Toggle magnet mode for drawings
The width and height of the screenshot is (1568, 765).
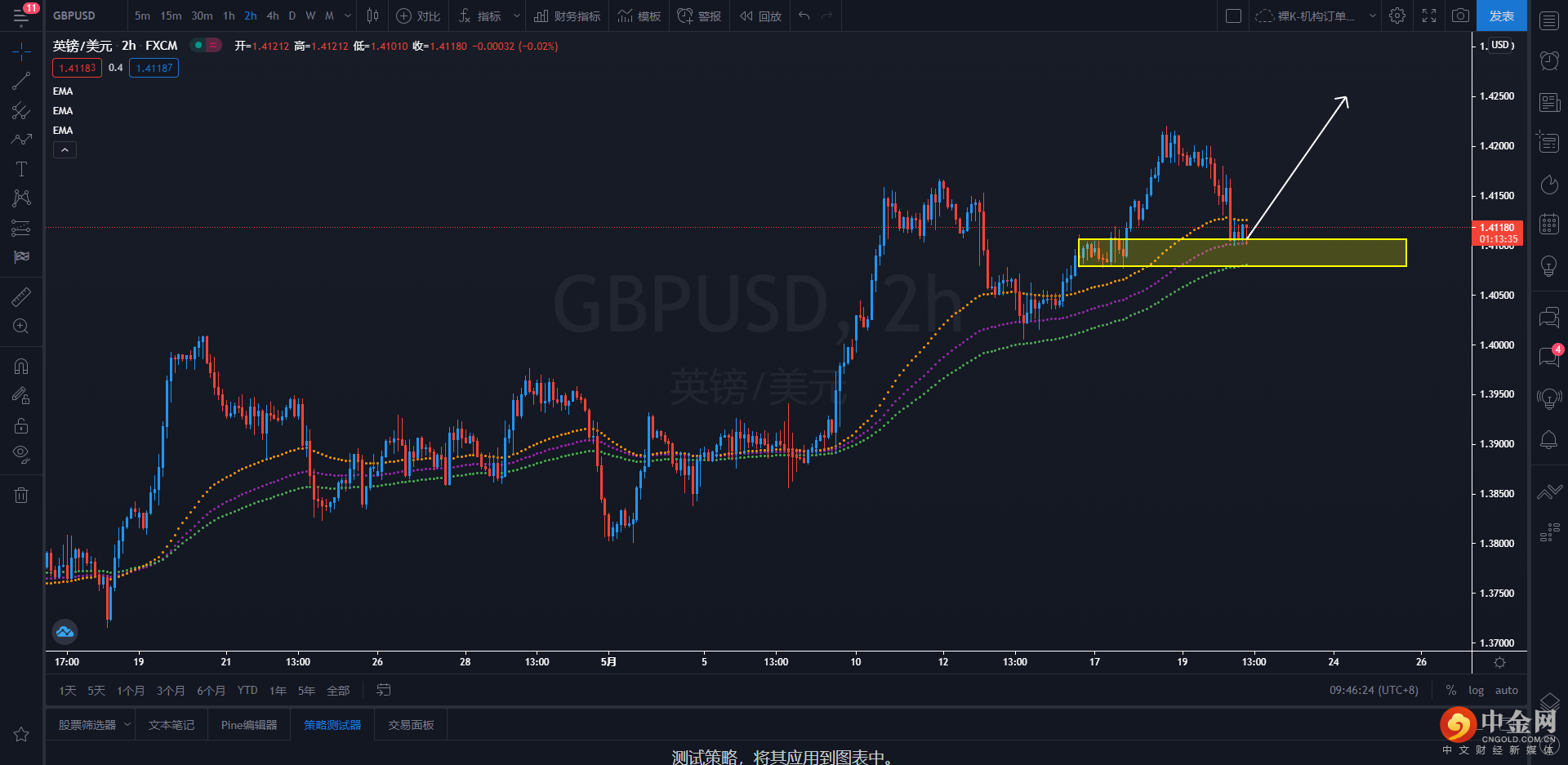coord(21,367)
